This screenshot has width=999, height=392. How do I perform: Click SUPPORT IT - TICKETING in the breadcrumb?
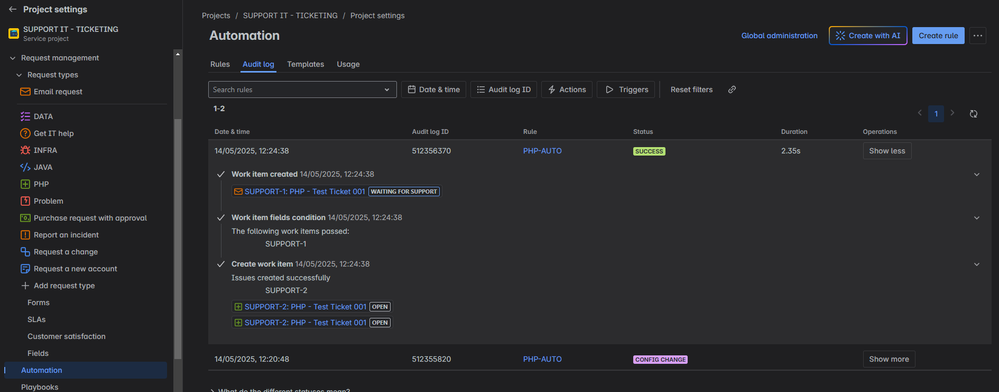[291, 15]
